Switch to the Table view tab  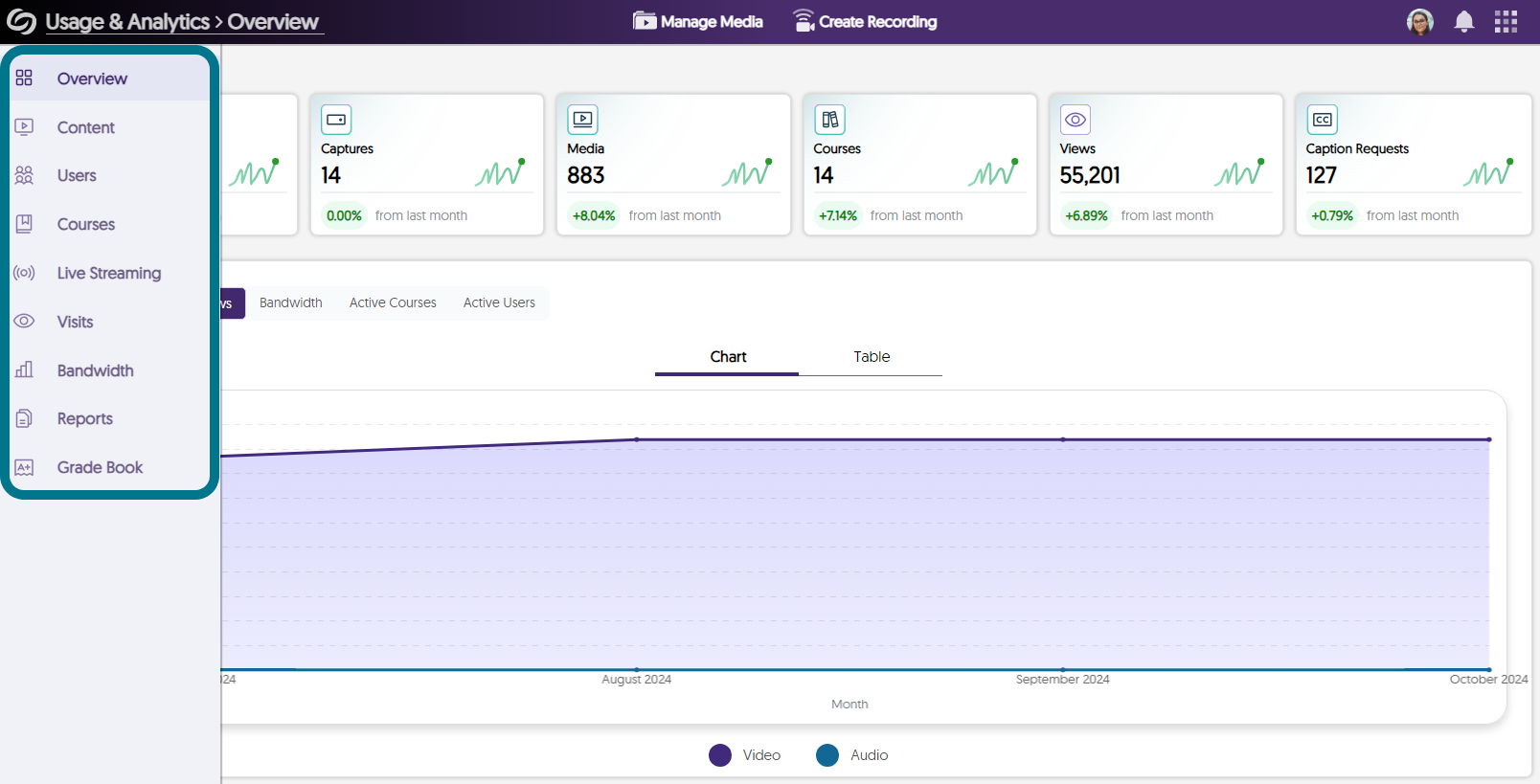(x=872, y=357)
